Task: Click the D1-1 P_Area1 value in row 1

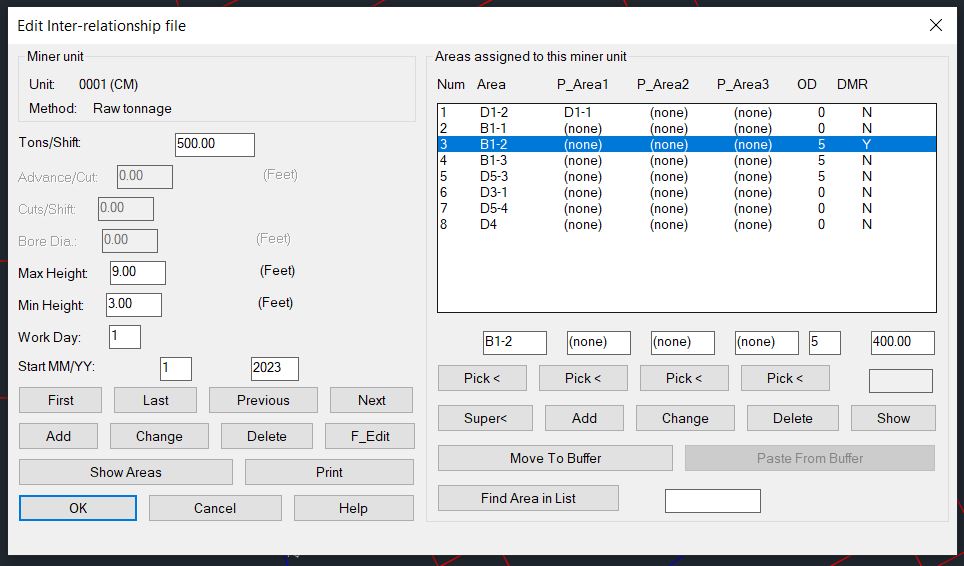Action: (x=577, y=112)
